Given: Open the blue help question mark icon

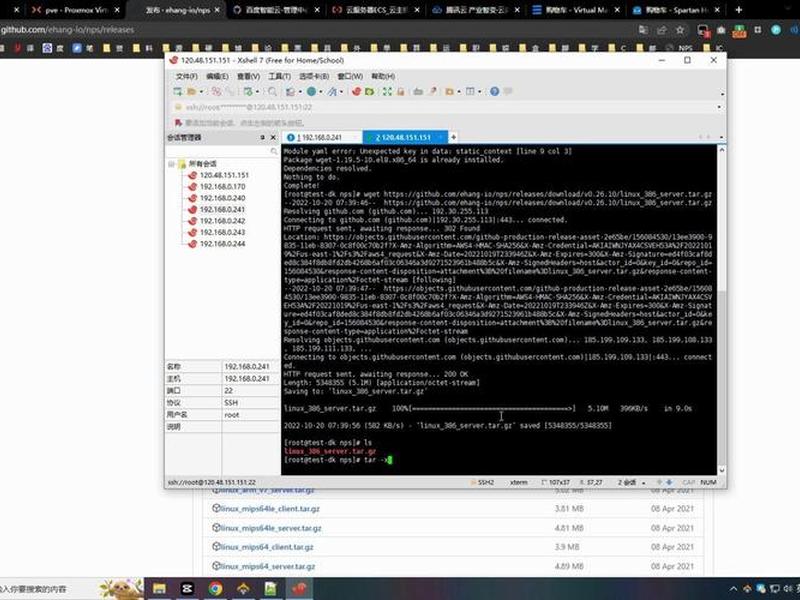Looking at the screenshot, I should [x=494, y=91].
